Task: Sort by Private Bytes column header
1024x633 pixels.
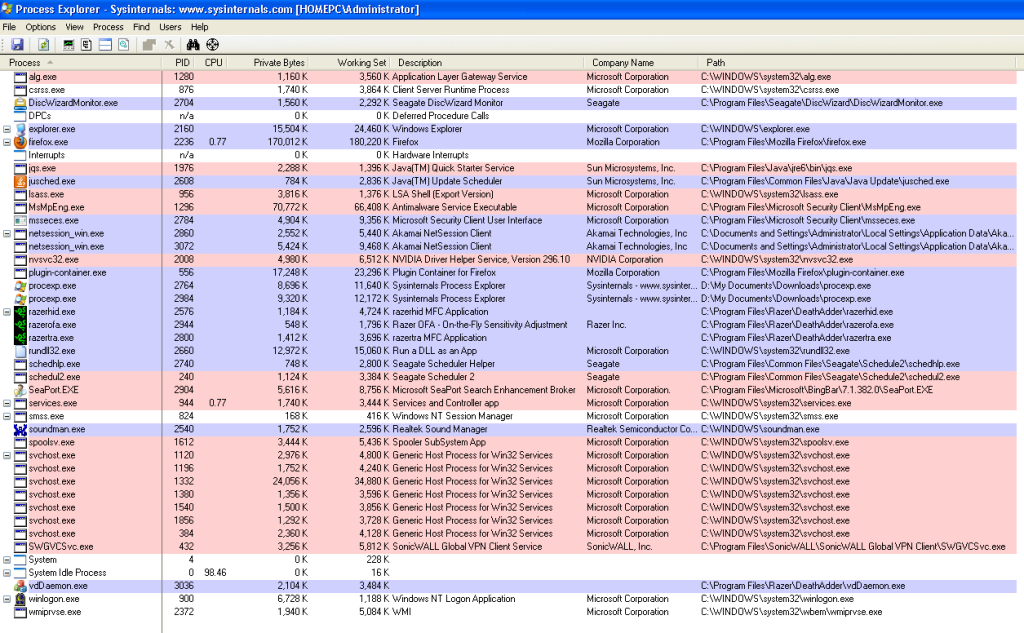Action: point(279,62)
